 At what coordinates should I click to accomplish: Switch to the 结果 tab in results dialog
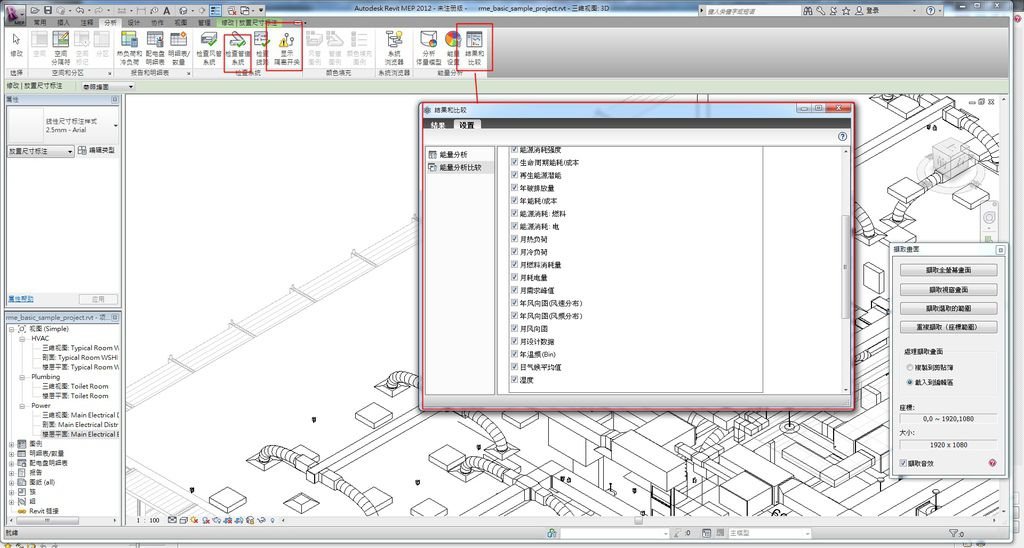pos(438,125)
